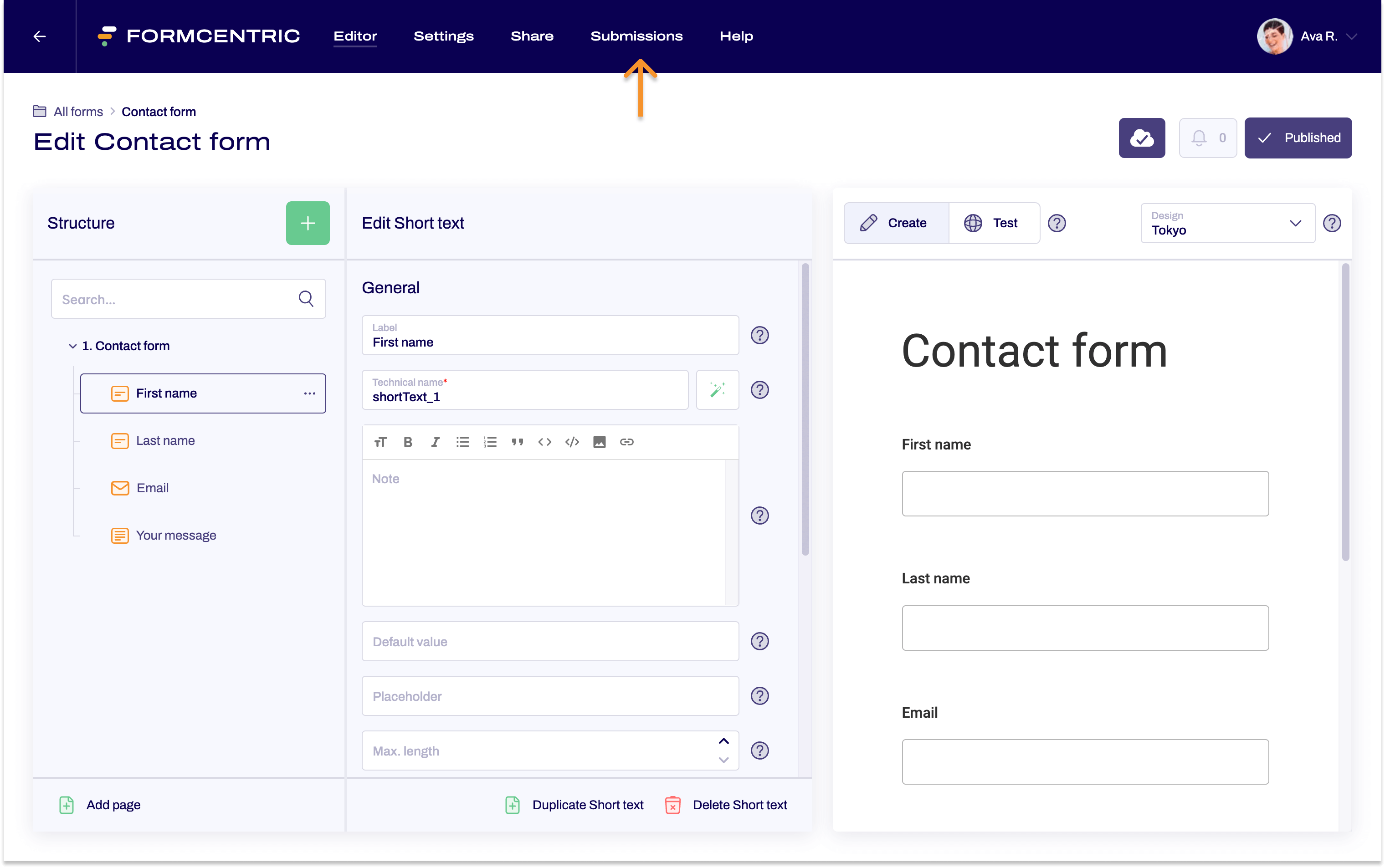Switch the preview to Test mode
The image size is (1385, 868).
pos(995,223)
